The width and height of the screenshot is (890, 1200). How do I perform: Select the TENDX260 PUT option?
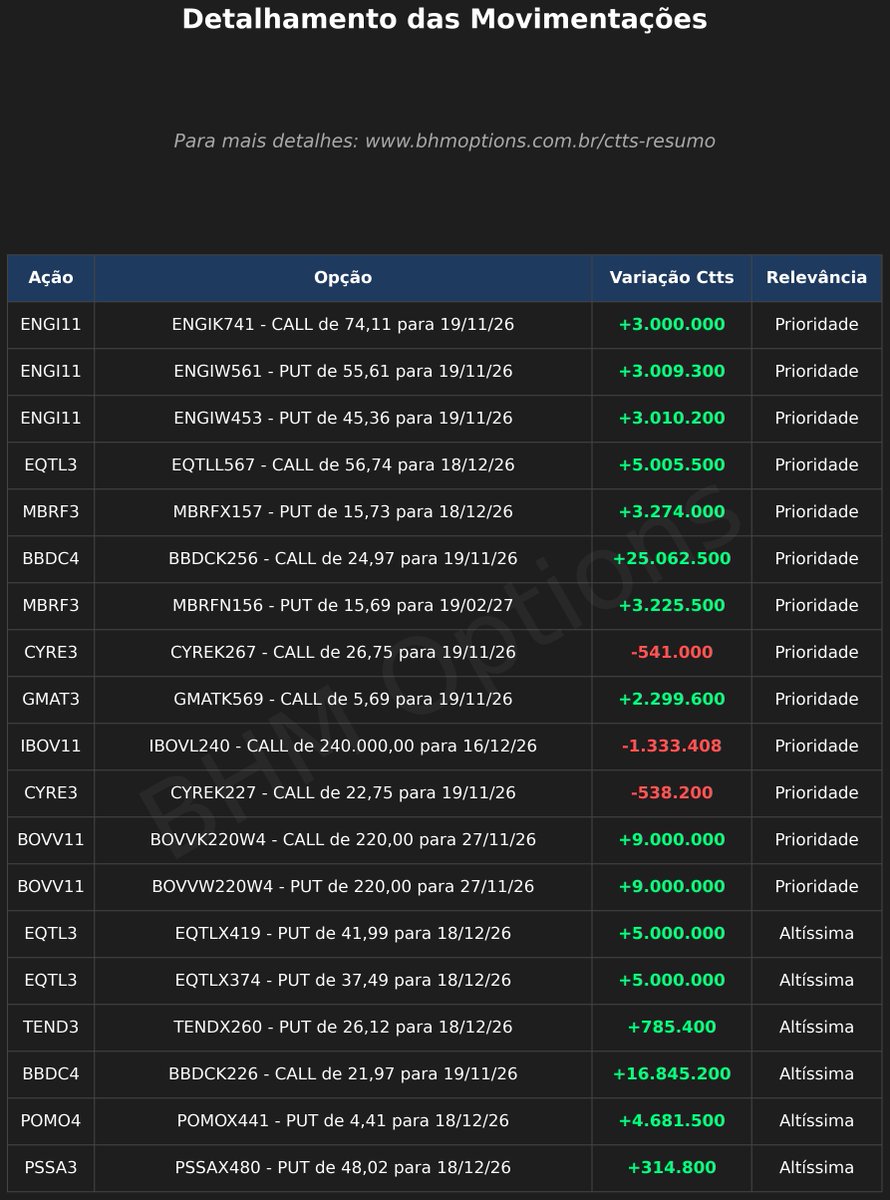(x=343, y=1027)
